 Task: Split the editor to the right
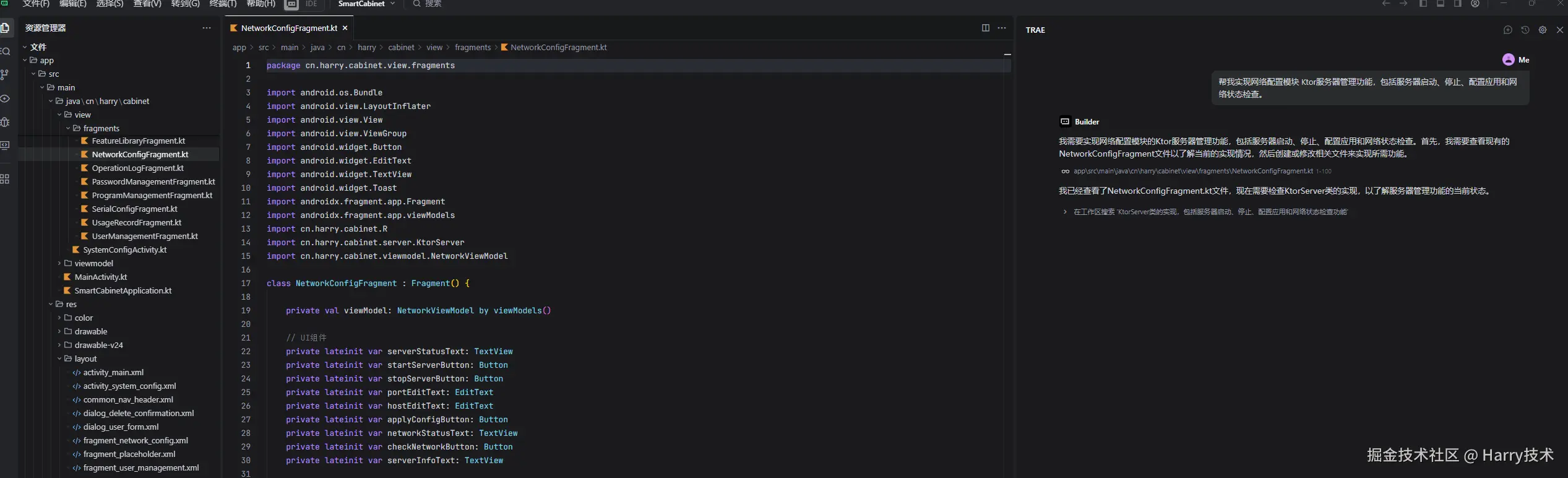tap(985, 28)
